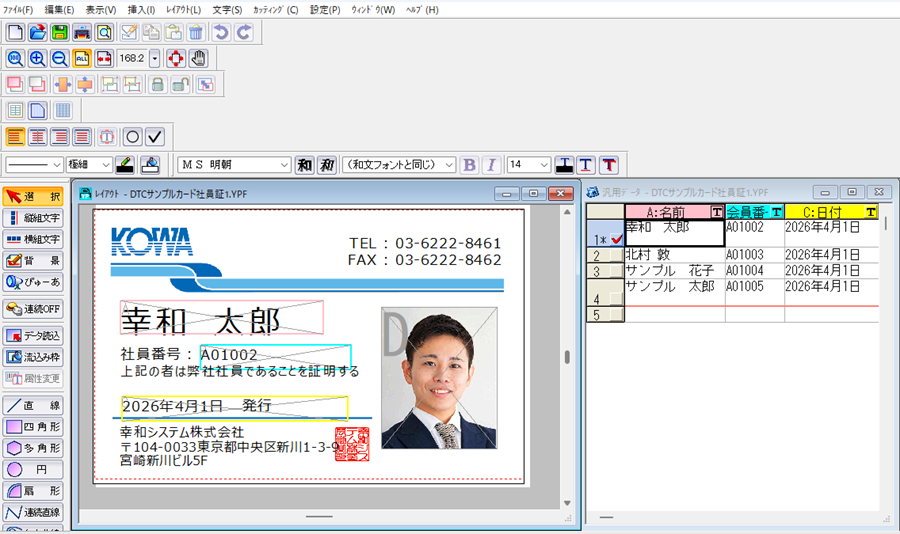Click the データ読込 data import button

pos(33,336)
